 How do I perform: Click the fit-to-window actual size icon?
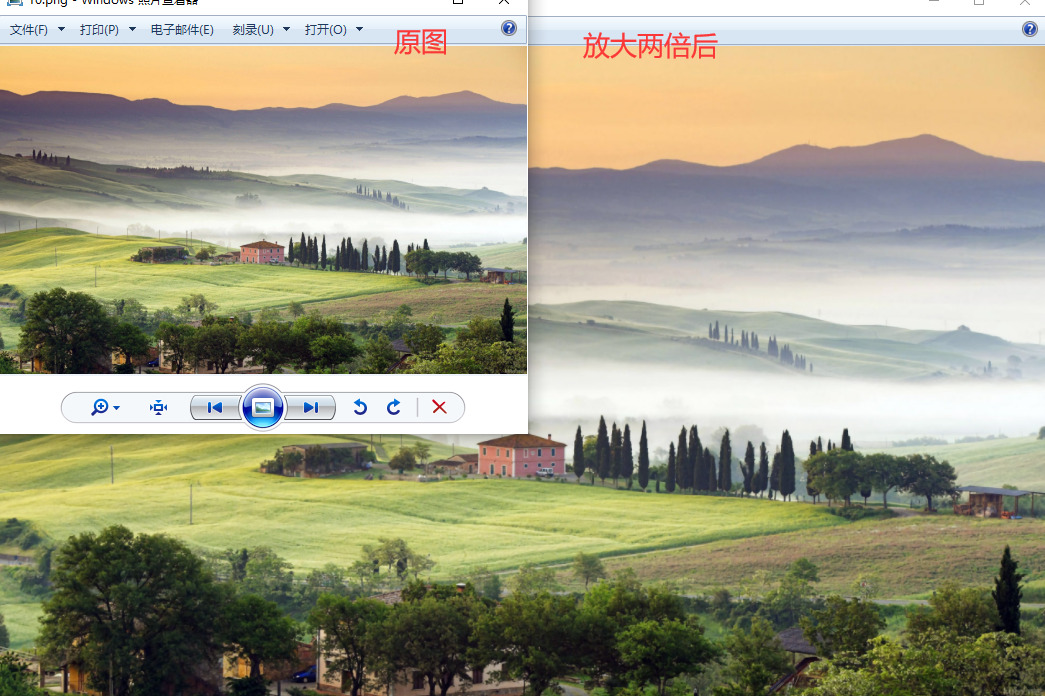(x=159, y=407)
